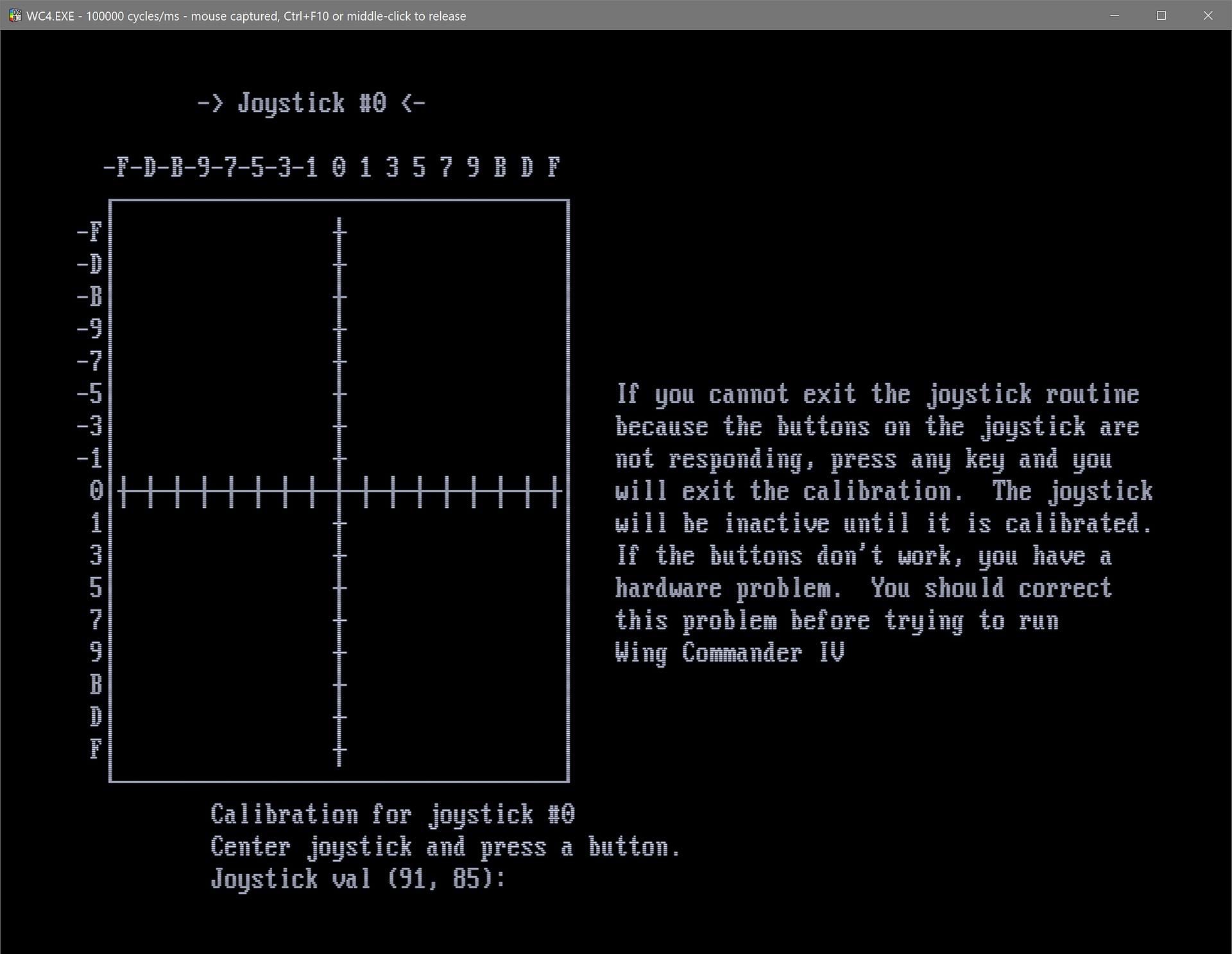
Task: Click 'If you cannot exit the joystick routine' line
Action: pos(878,395)
